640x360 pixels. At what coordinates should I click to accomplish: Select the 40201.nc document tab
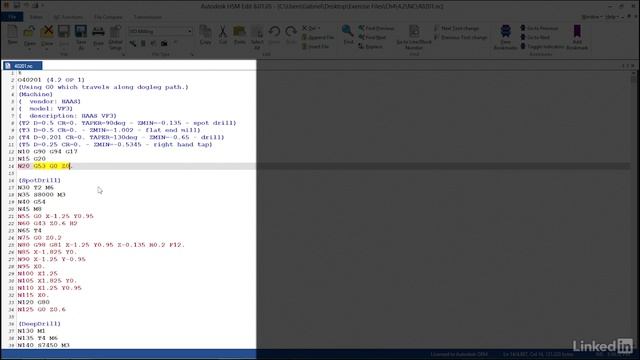pyautogui.click(x=22, y=66)
